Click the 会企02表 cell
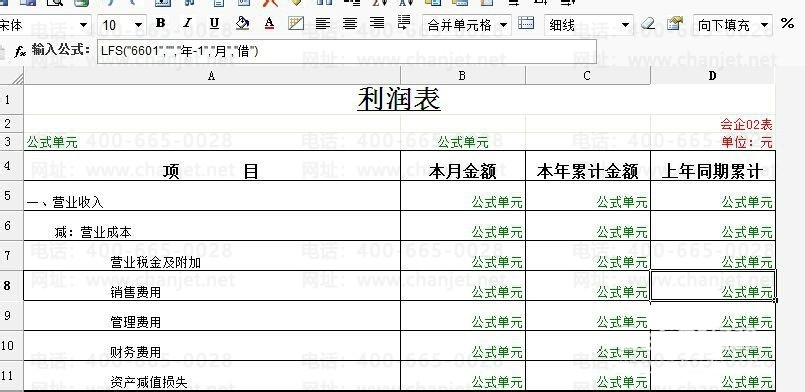 pyautogui.click(x=713, y=124)
